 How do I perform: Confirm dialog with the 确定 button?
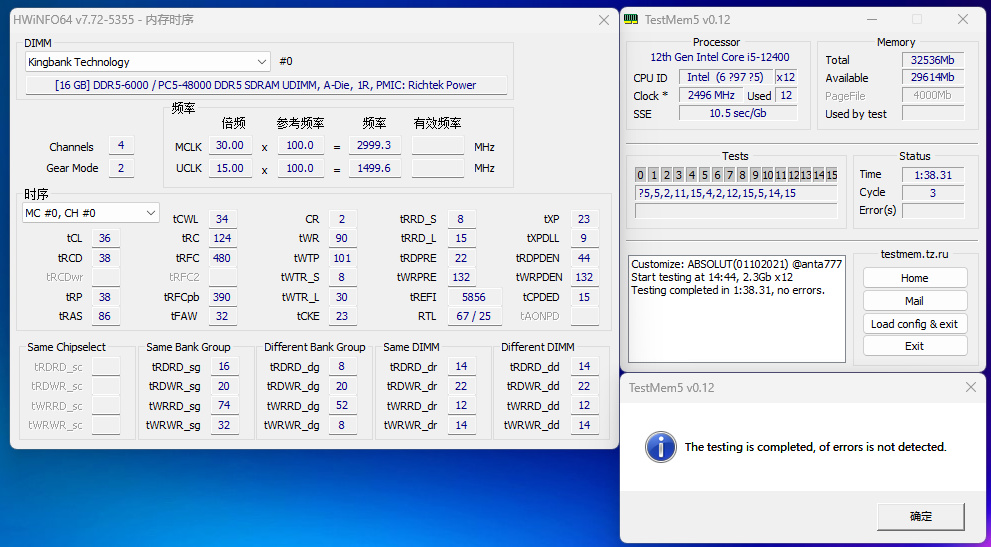(x=920, y=517)
